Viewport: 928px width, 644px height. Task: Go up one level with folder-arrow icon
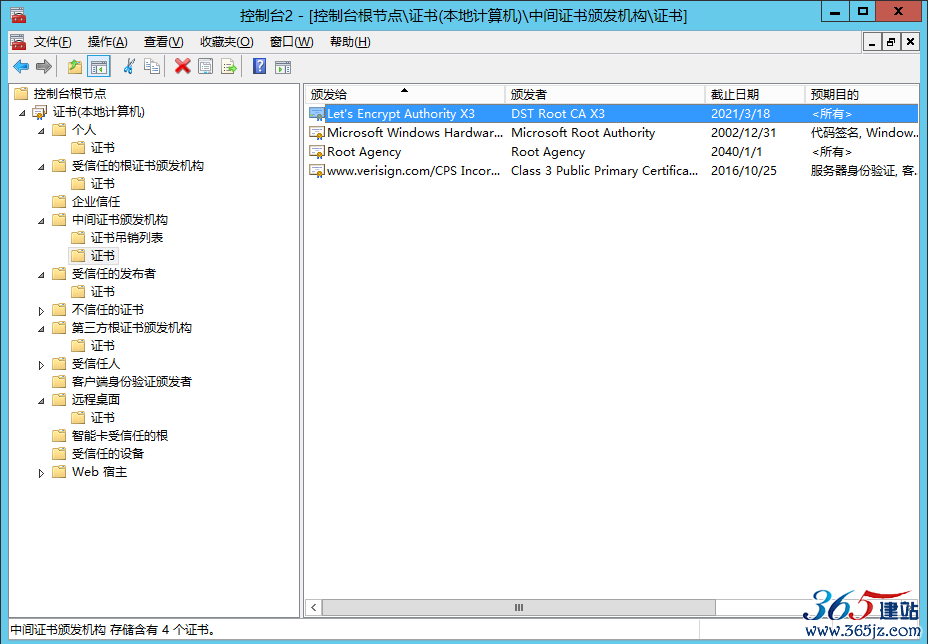click(x=75, y=66)
